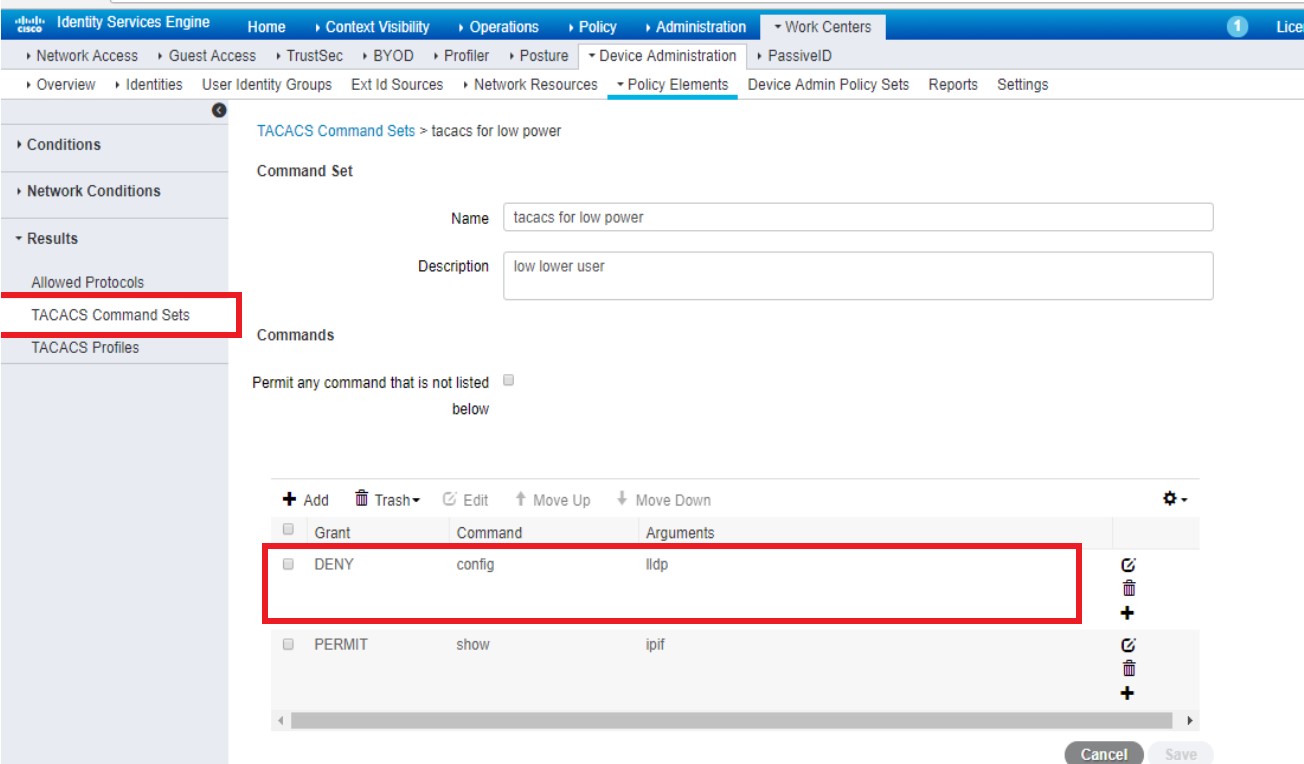Open Guest Access submenu
Screen dimensions: 1304x764
click(206, 56)
